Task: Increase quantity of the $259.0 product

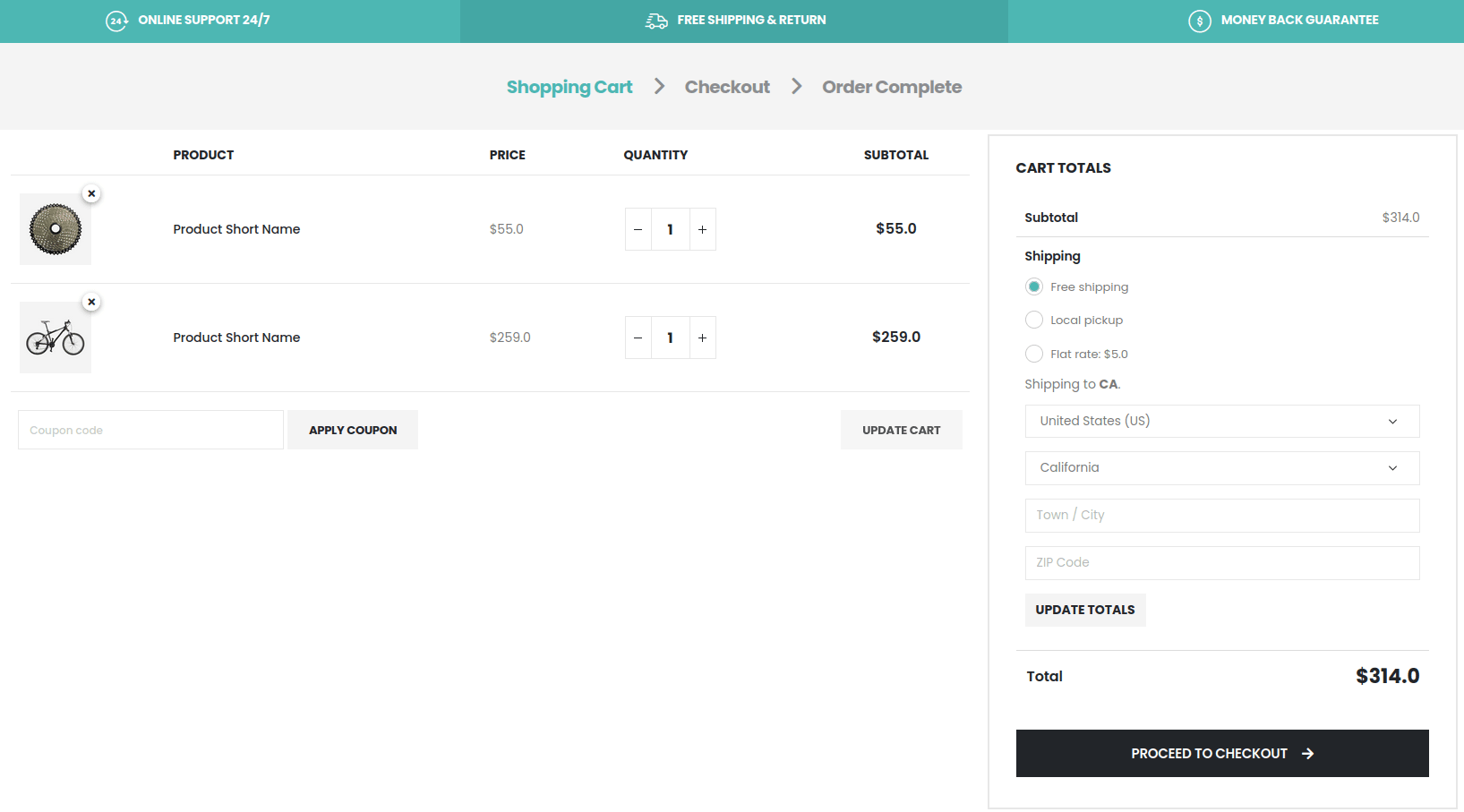Action: click(x=703, y=338)
